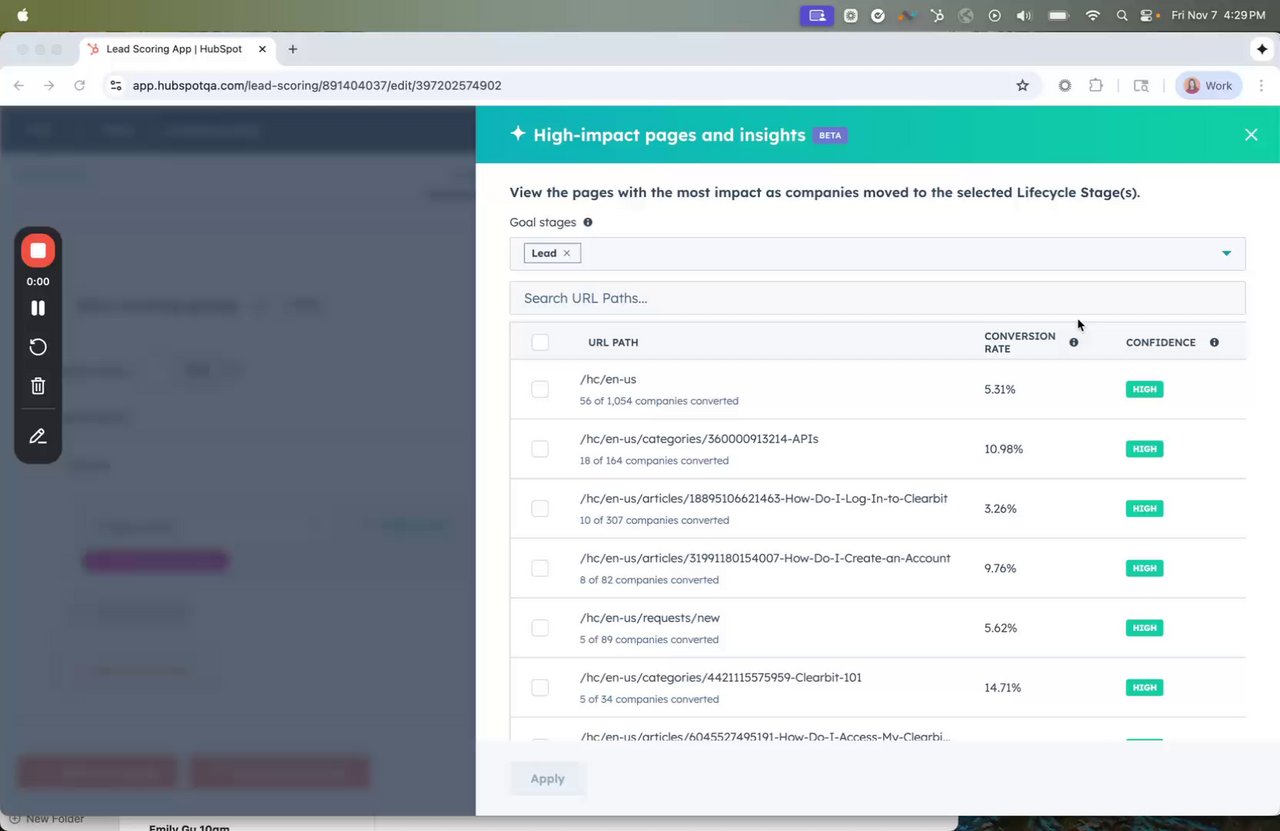Click the battery icon in menu bar
The image size is (1280, 831).
(1058, 15)
